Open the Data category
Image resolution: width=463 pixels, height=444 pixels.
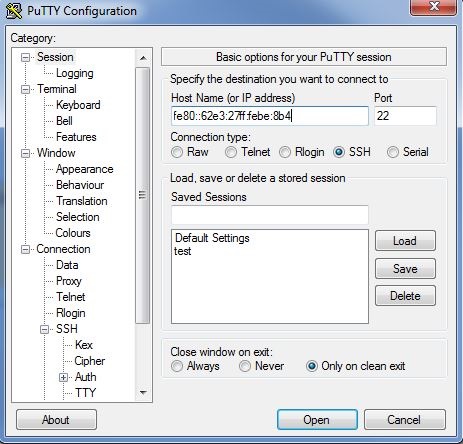pos(67,265)
